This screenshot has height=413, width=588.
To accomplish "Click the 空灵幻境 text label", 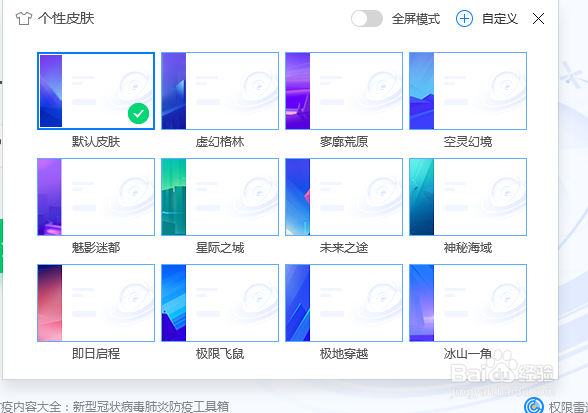I will point(468,142).
